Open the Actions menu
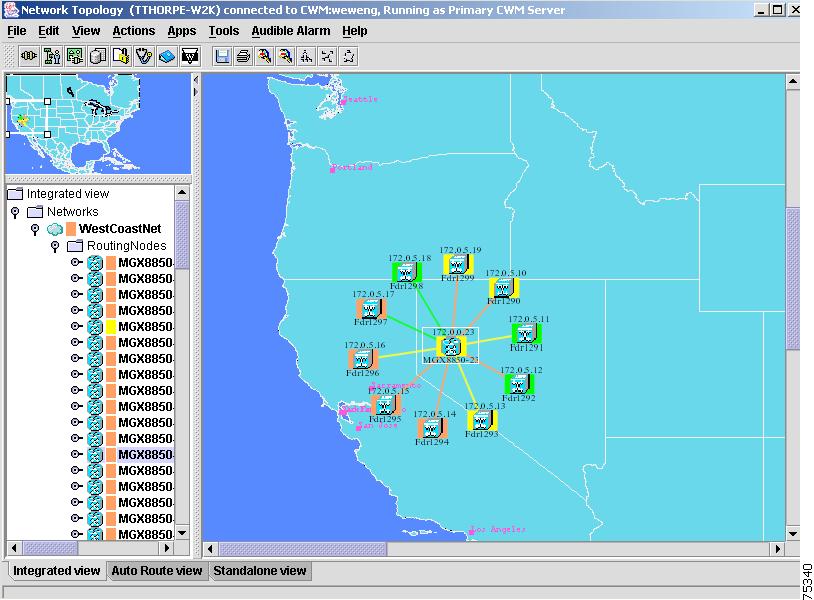Viewport: 814px width, 600px height. pyautogui.click(x=133, y=31)
